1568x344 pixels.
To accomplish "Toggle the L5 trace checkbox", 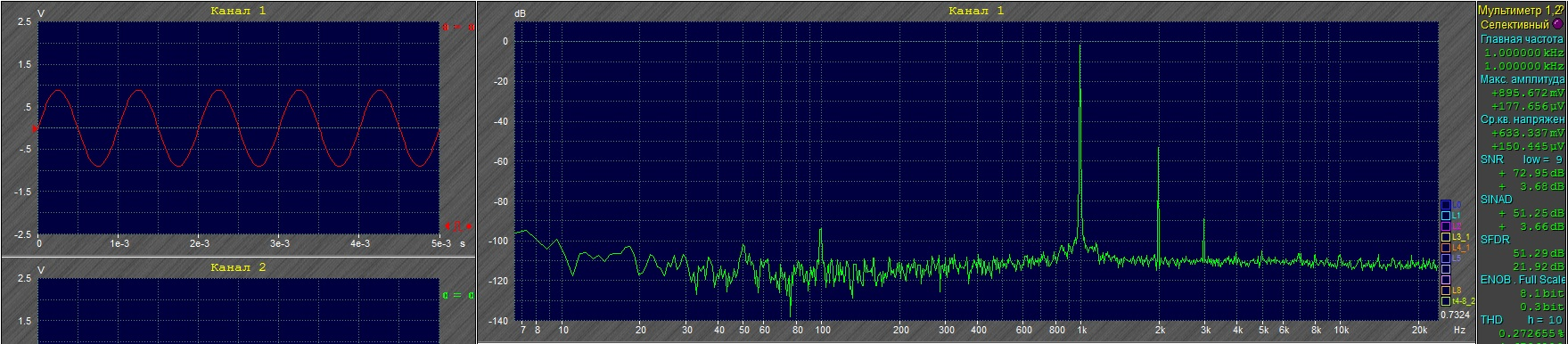I will pyautogui.click(x=1446, y=258).
